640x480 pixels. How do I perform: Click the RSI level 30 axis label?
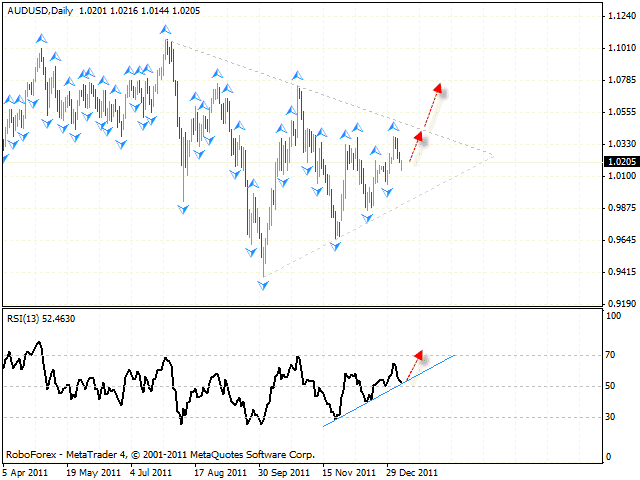pos(609,418)
